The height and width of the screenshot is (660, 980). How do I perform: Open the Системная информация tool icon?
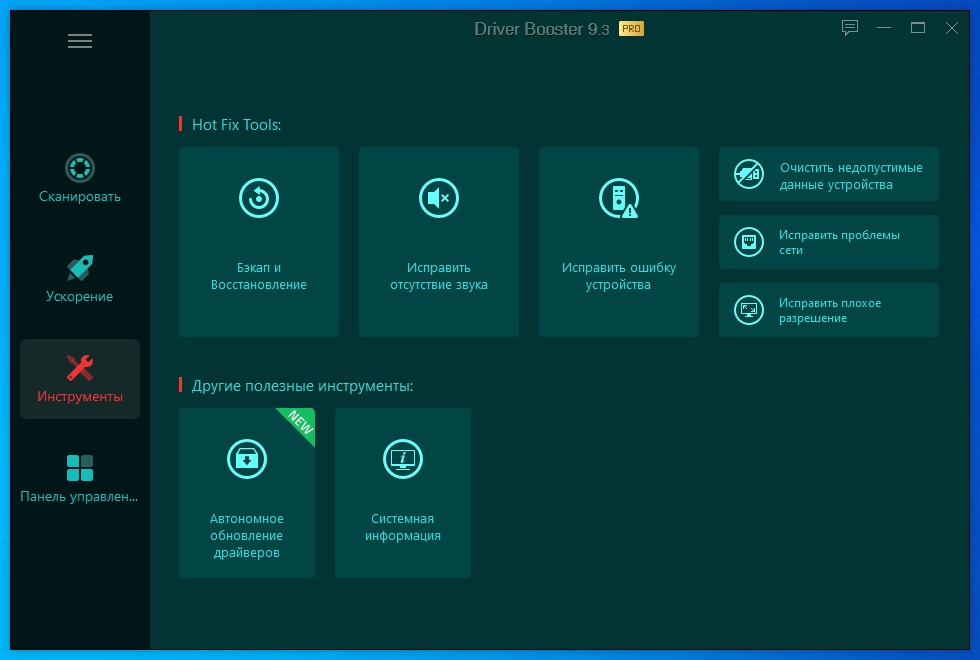coord(402,459)
